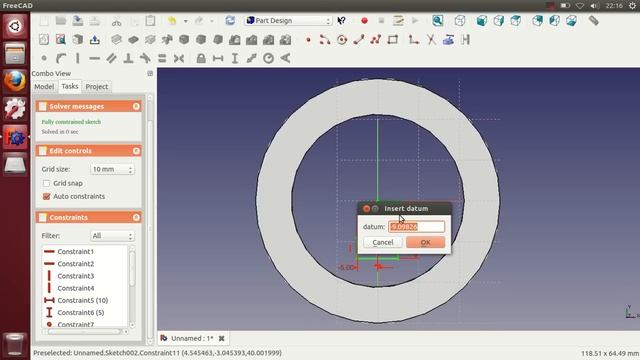The width and height of the screenshot is (640, 360).
Task: Select the Create point tool
Action: [x=309, y=40]
